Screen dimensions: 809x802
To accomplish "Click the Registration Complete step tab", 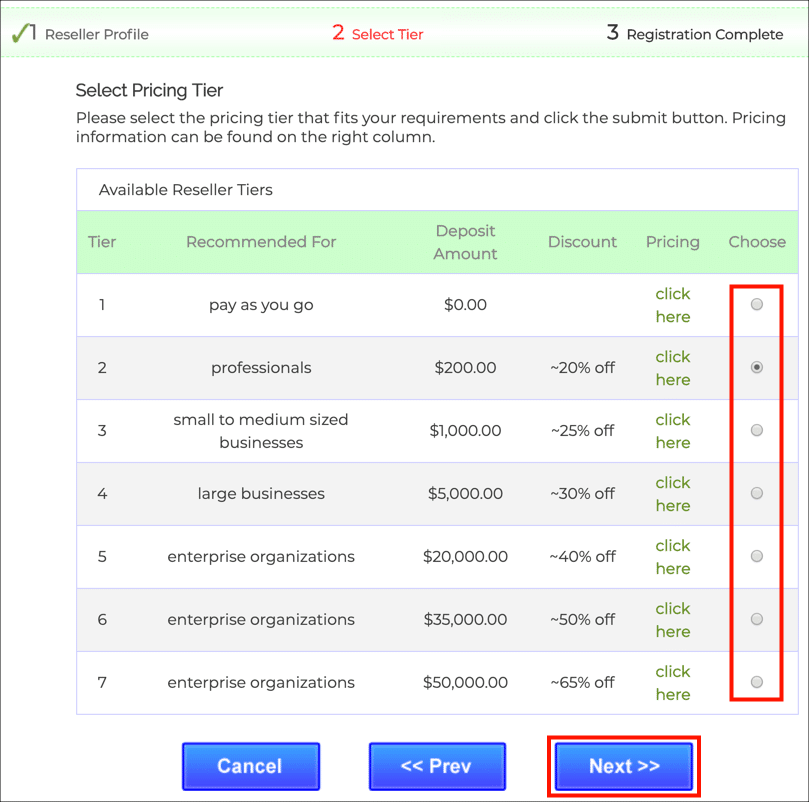I will [x=695, y=34].
